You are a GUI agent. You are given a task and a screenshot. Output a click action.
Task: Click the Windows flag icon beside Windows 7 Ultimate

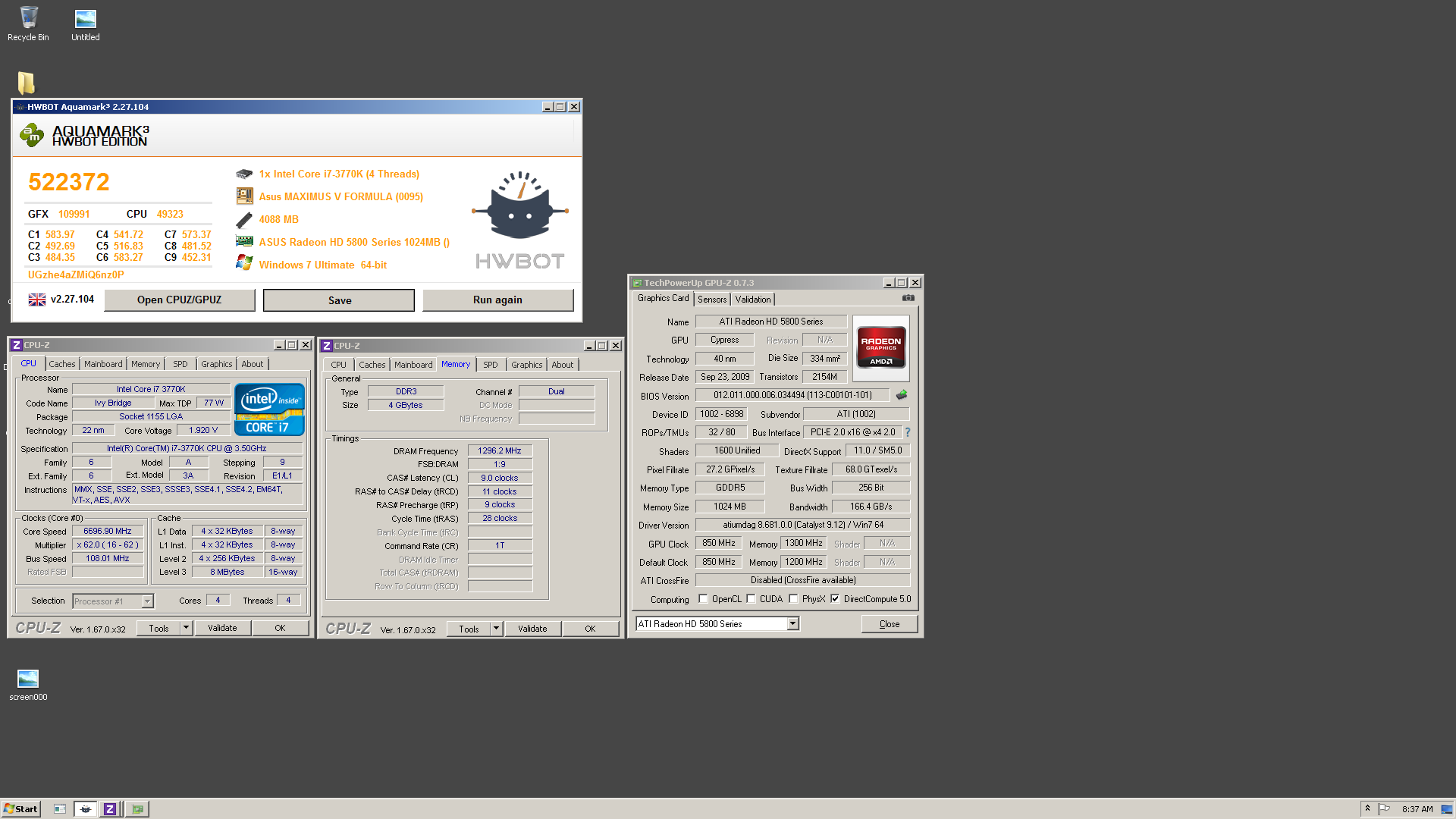244,263
